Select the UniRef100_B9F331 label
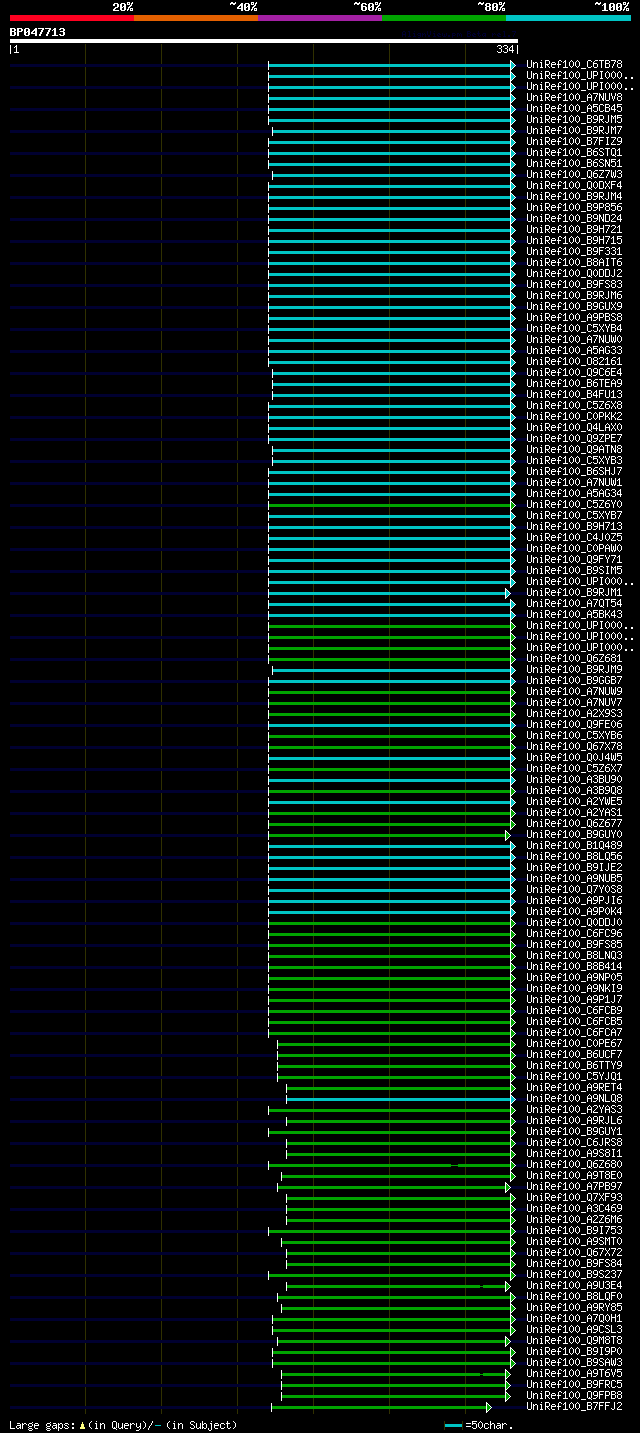The height and width of the screenshot is (1433, 640). point(575,252)
